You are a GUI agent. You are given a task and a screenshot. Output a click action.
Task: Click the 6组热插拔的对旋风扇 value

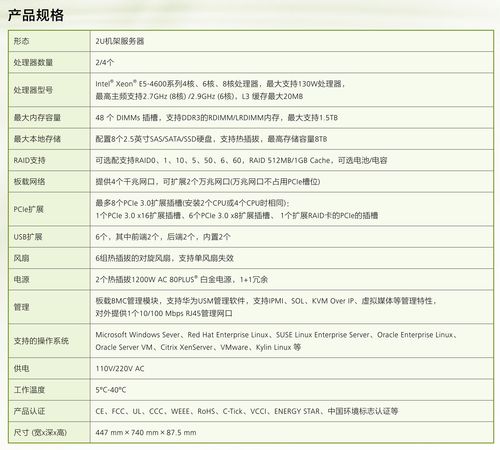(x=165, y=258)
